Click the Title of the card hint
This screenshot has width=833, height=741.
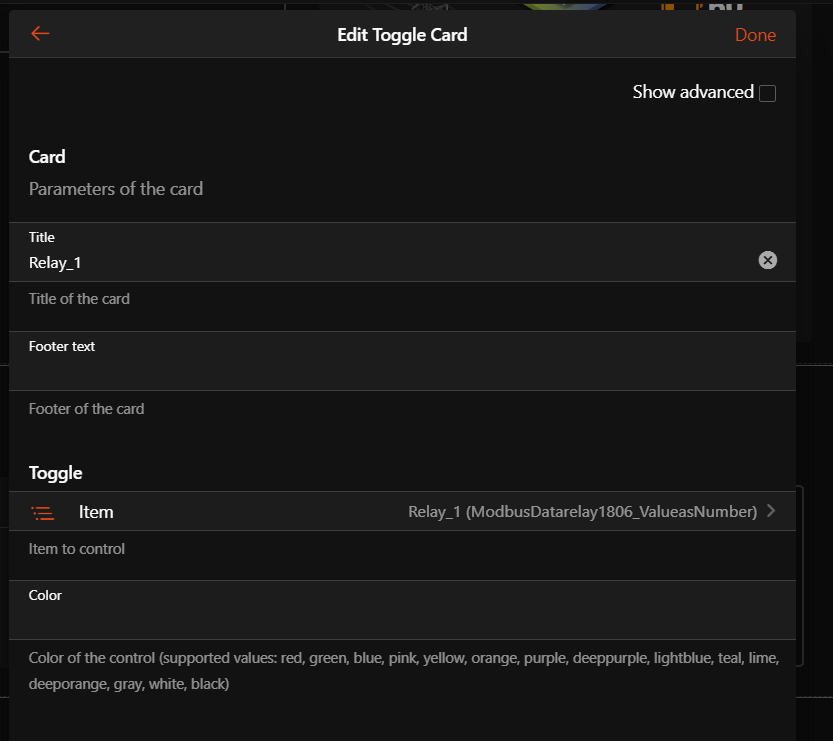[79, 299]
